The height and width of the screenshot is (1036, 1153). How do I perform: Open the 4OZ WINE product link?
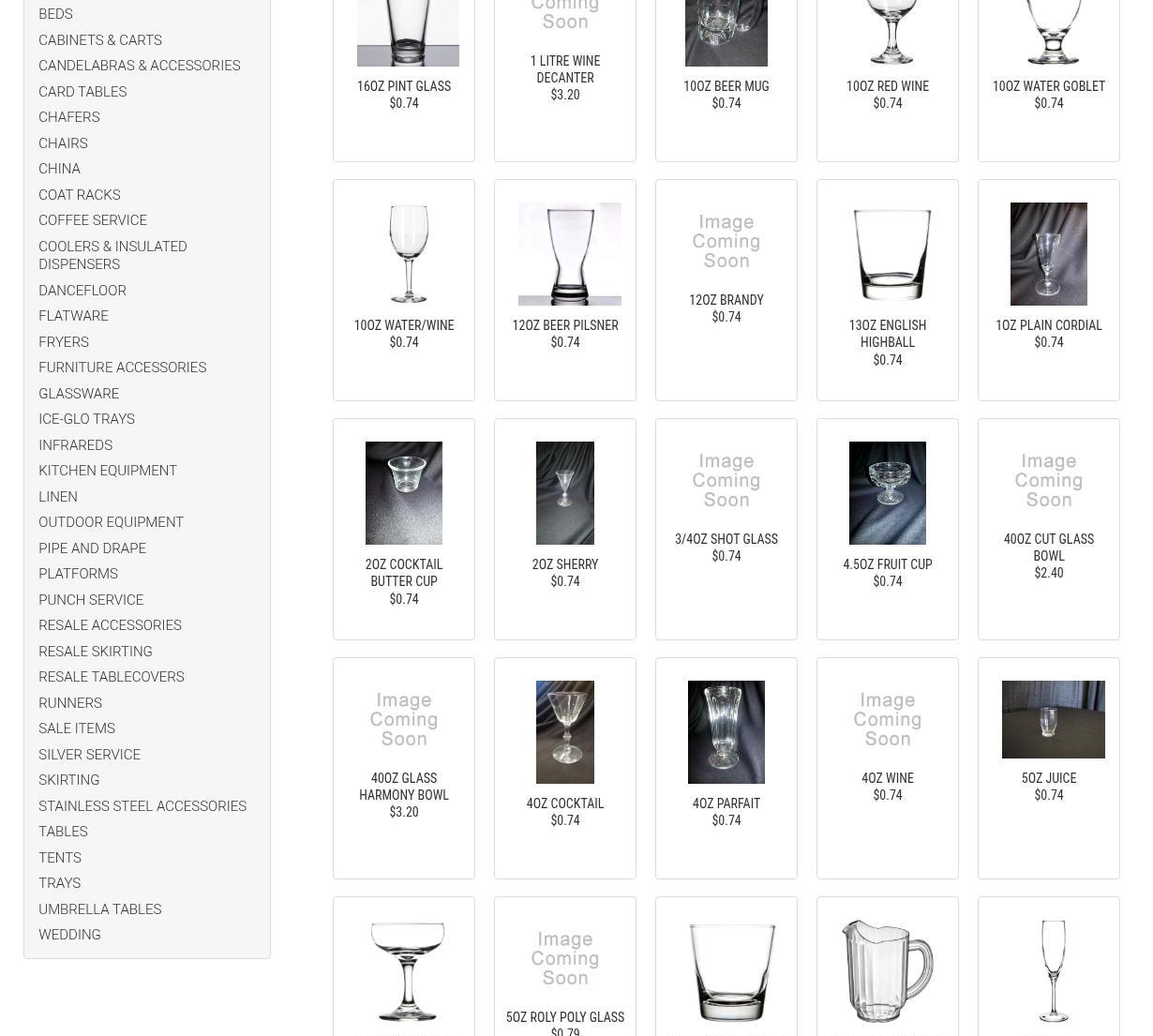(888, 778)
